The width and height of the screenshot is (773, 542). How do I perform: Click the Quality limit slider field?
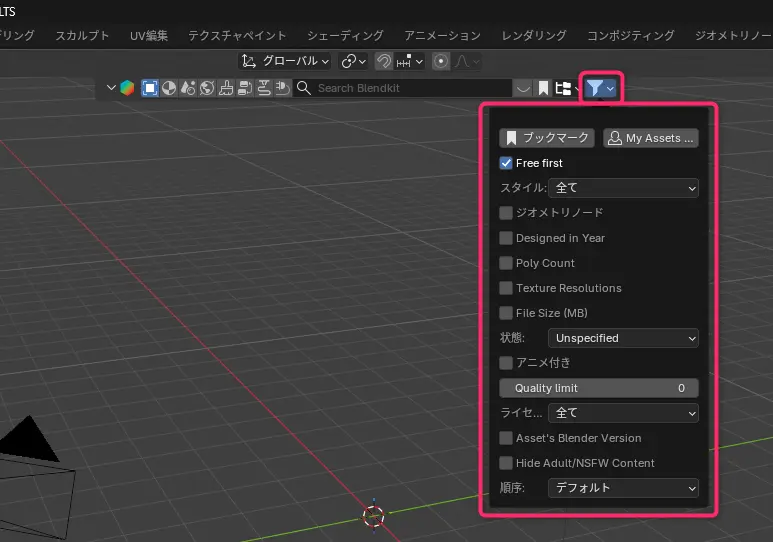(x=598, y=388)
